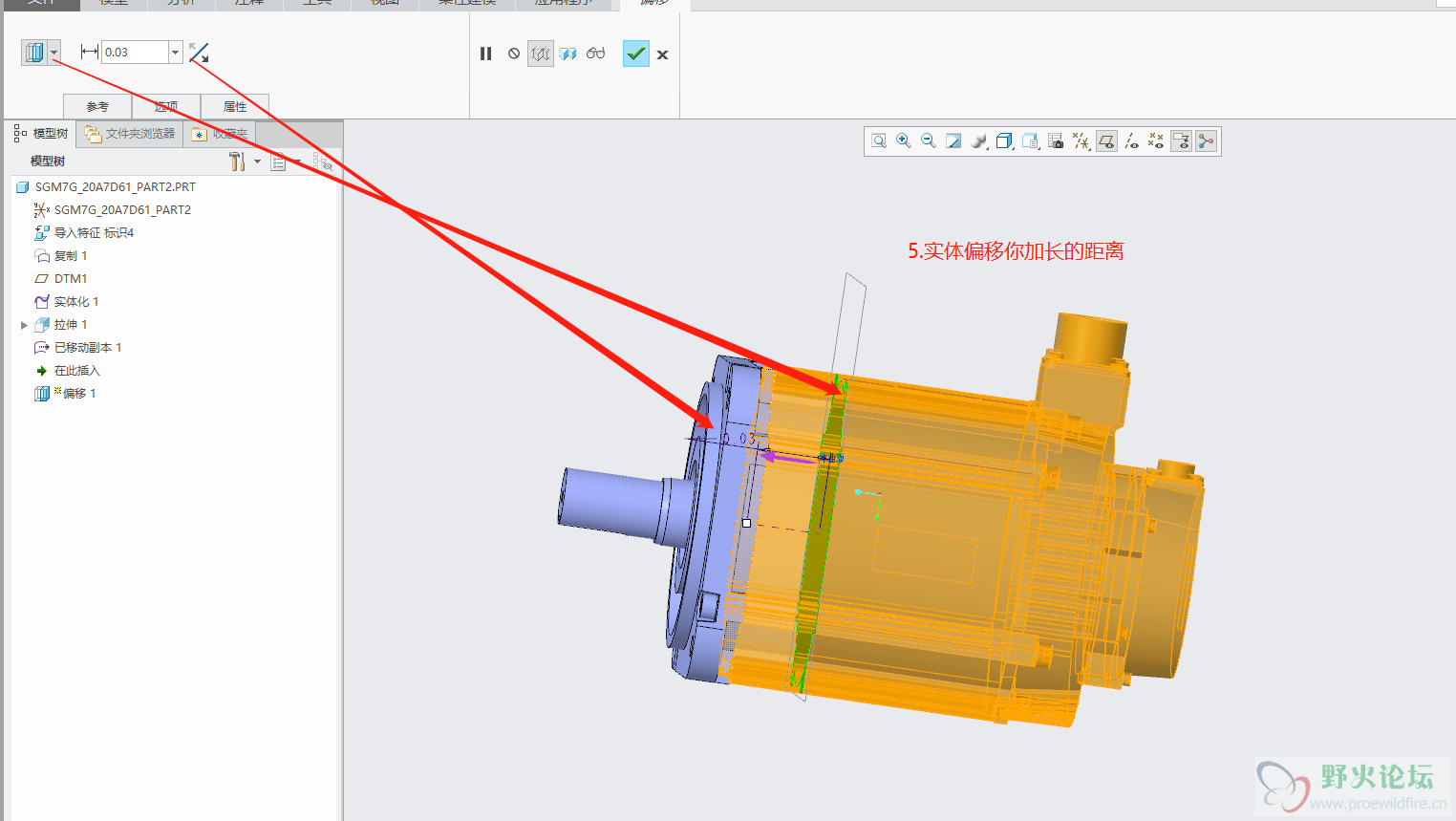Cancel the offset feature with X
This screenshot has height=821, width=1456.
point(662,54)
